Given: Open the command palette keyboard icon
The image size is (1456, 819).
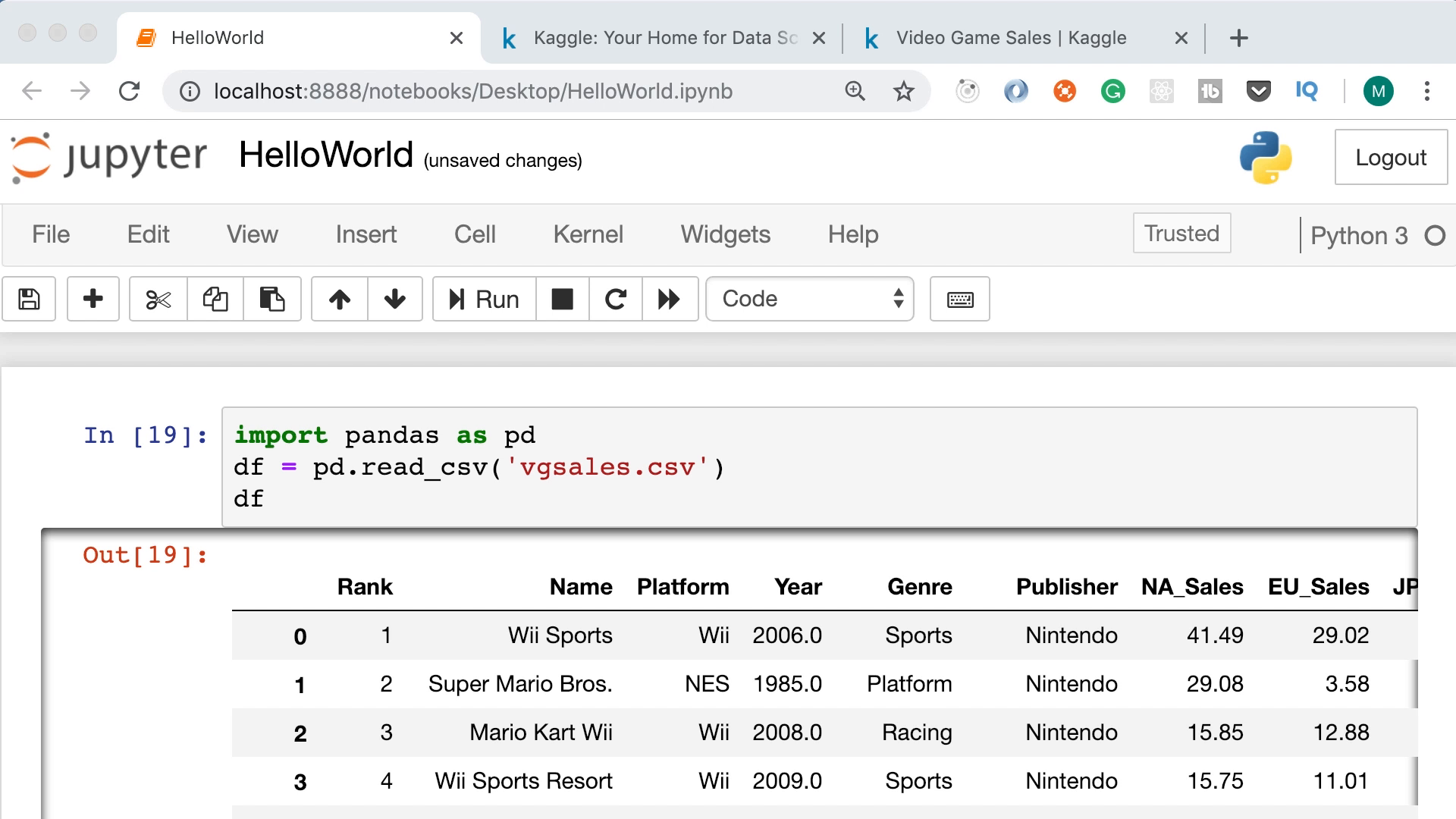Looking at the screenshot, I should point(959,299).
